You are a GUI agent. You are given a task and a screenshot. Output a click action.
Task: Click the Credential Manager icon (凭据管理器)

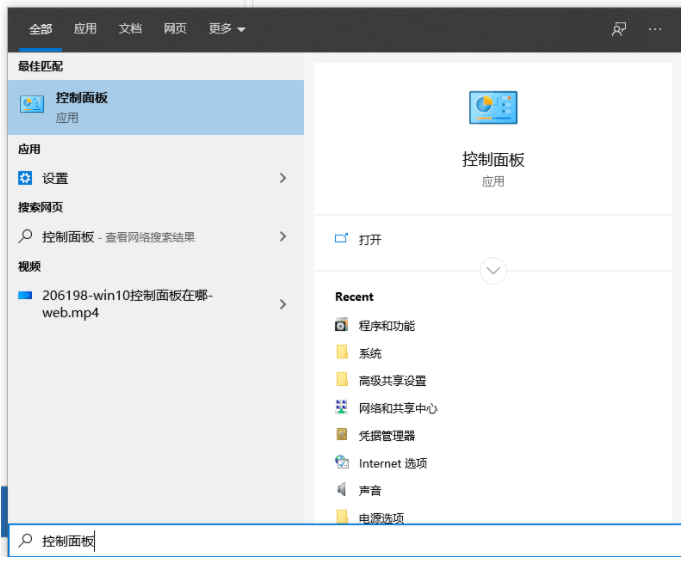342,435
